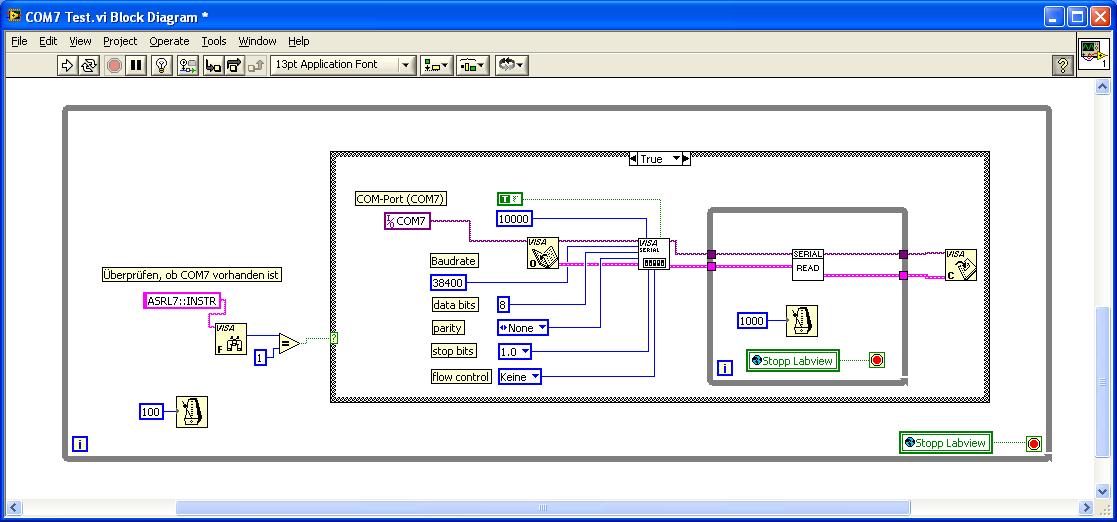Open the Reorder dropdown in toolbar

pos(511,66)
